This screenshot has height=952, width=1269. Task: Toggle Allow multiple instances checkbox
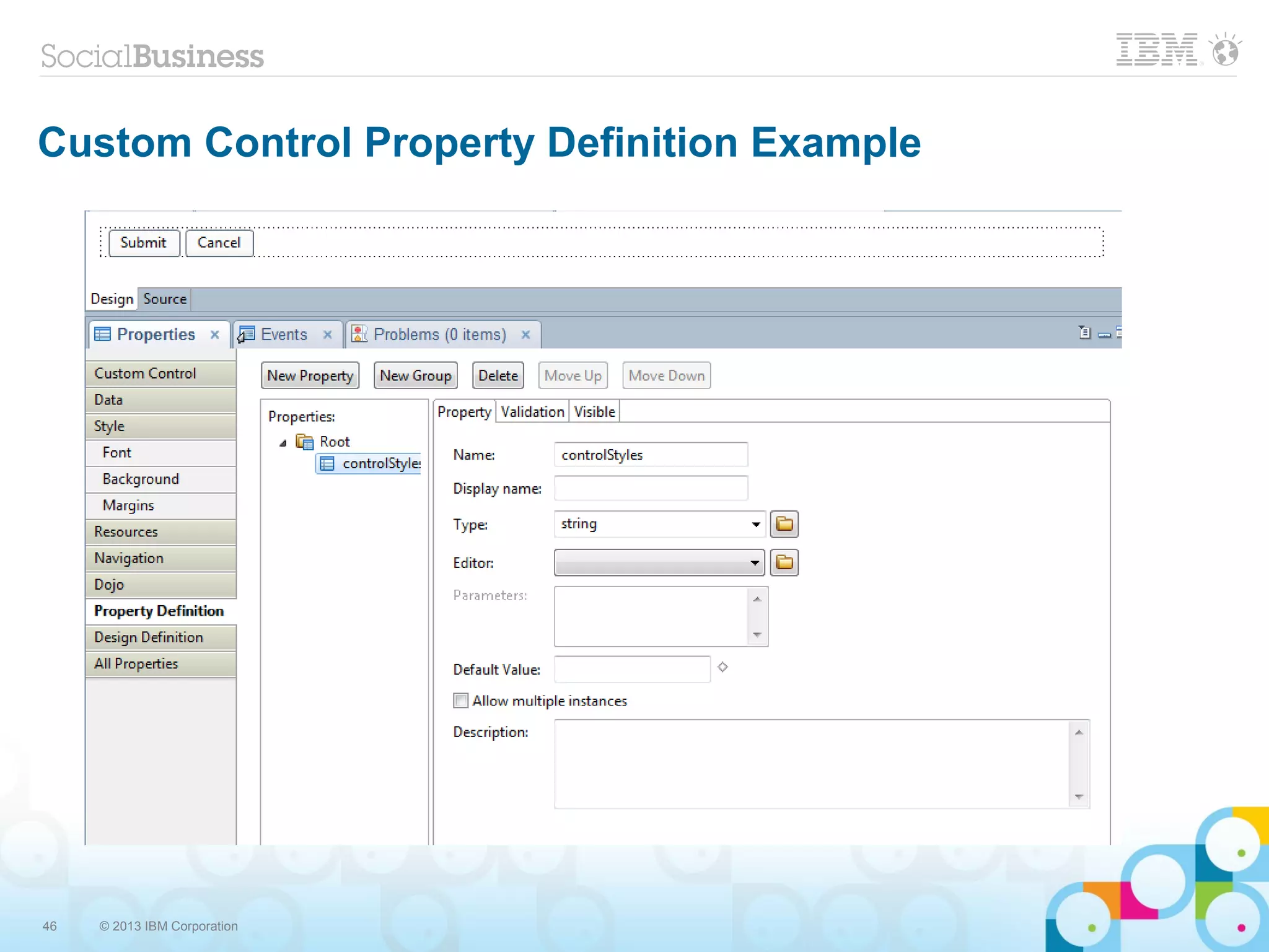pyautogui.click(x=460, y=701)
